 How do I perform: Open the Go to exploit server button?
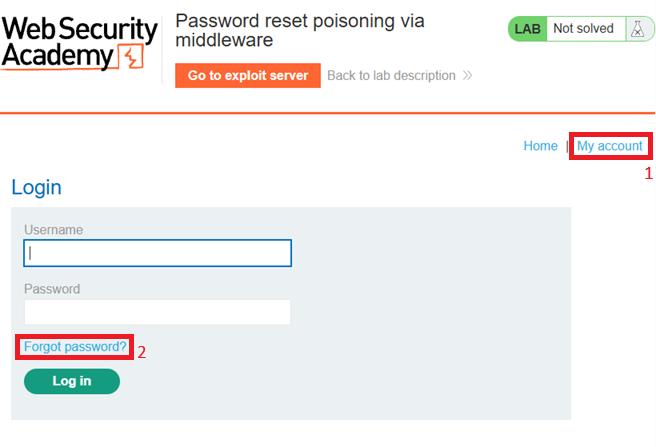(248, 75)
